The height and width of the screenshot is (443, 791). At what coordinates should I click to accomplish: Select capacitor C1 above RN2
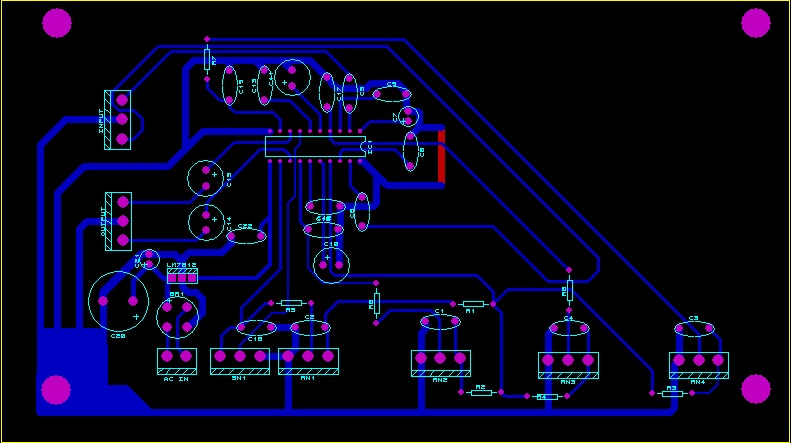[440, 322]
